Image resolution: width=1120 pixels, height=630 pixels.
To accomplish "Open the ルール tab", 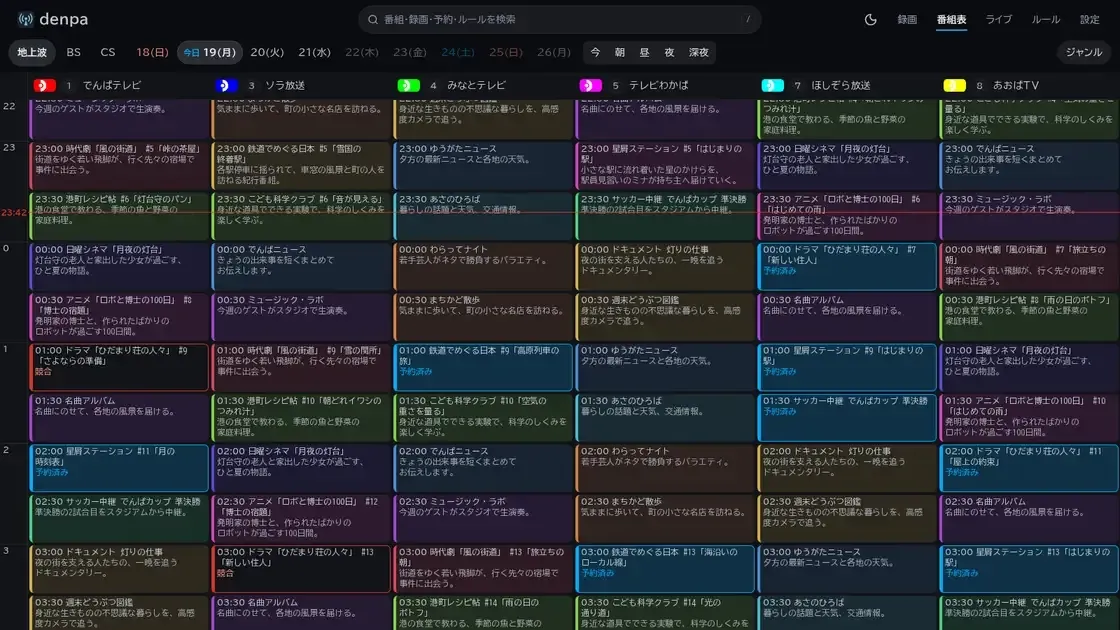I will click(1045, 19).
